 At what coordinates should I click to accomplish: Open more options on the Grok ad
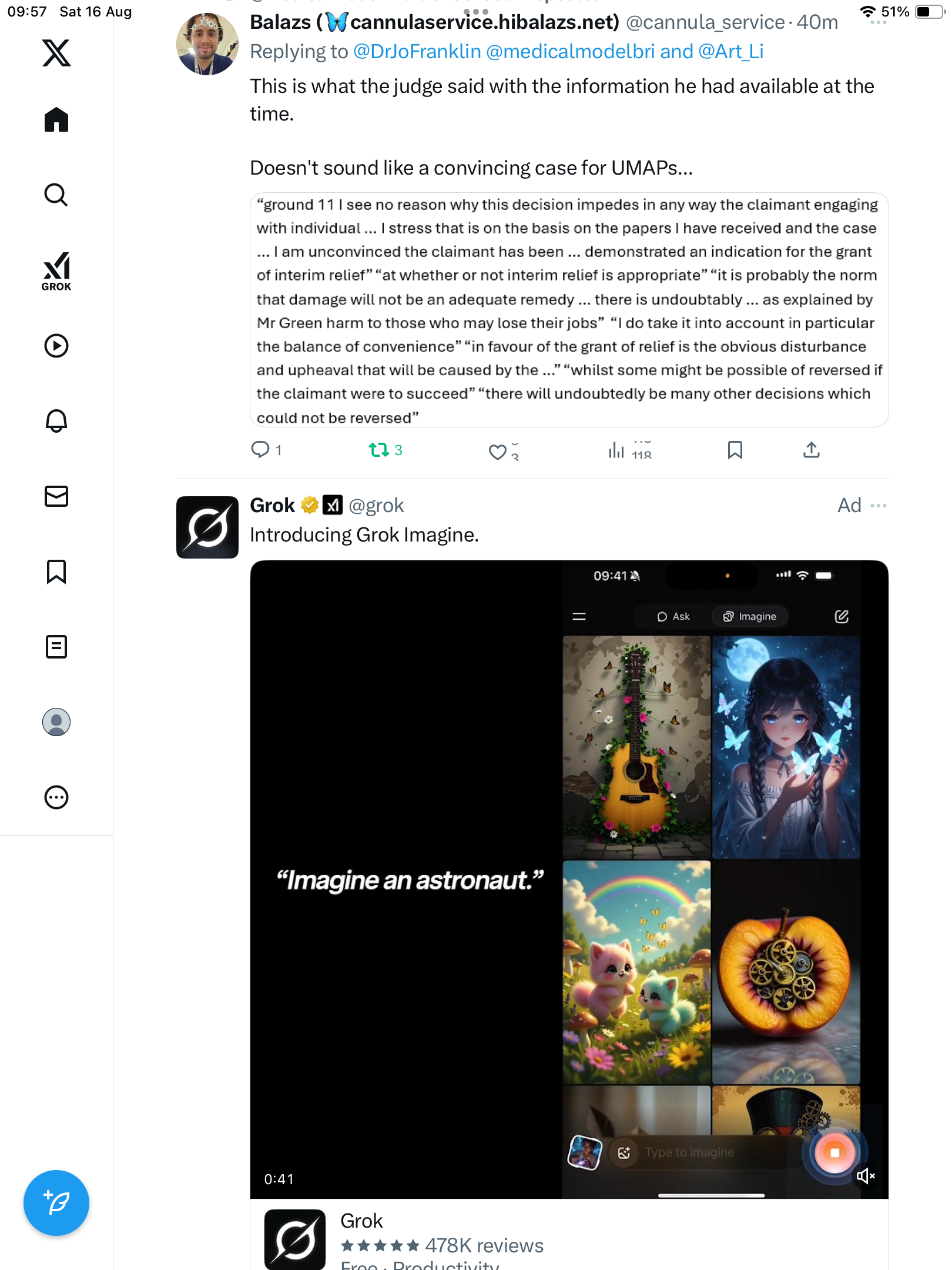pos(879,506)
